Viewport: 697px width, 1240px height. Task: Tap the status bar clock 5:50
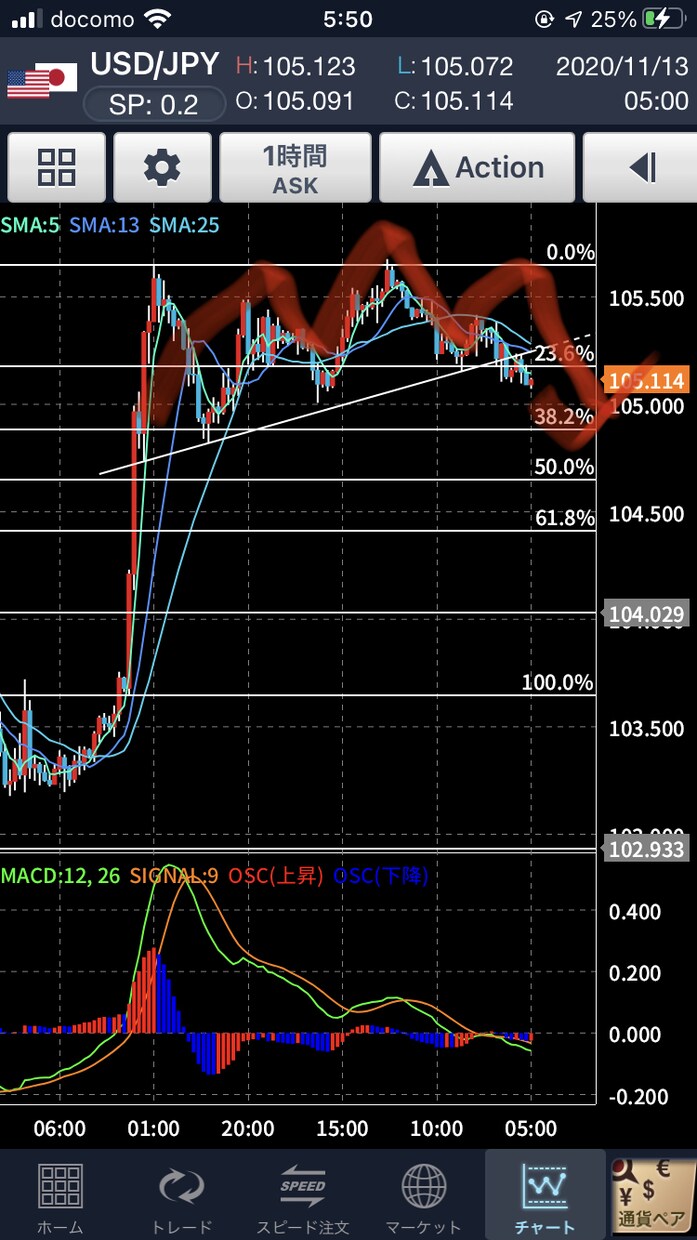348,19
